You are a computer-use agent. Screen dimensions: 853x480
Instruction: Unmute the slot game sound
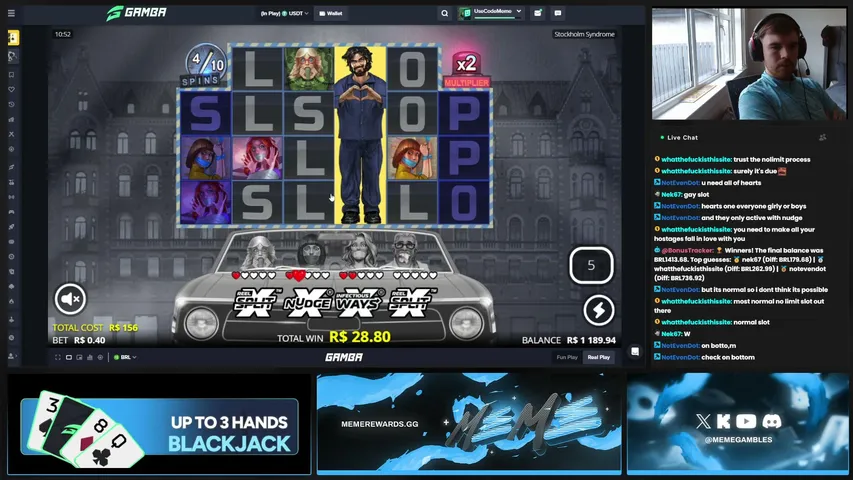click(x=70, y=298)
